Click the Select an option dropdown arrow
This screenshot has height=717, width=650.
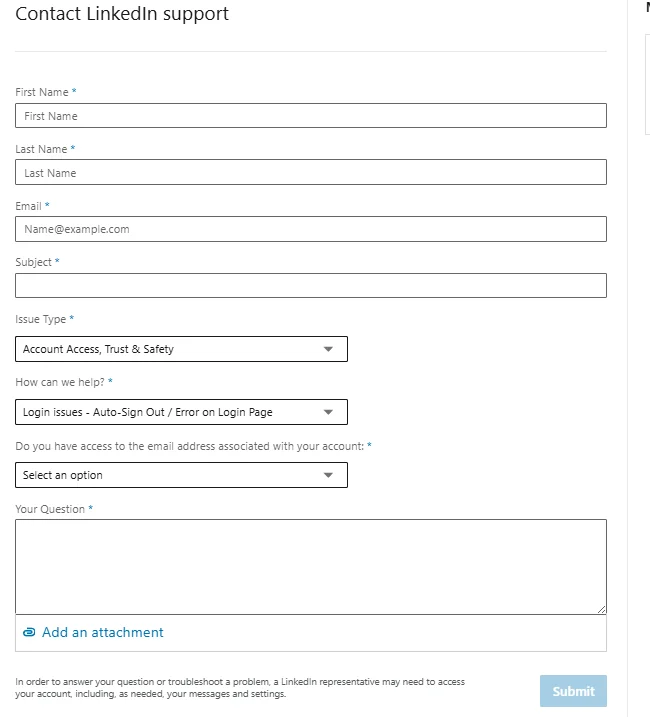tap(328, 476)
